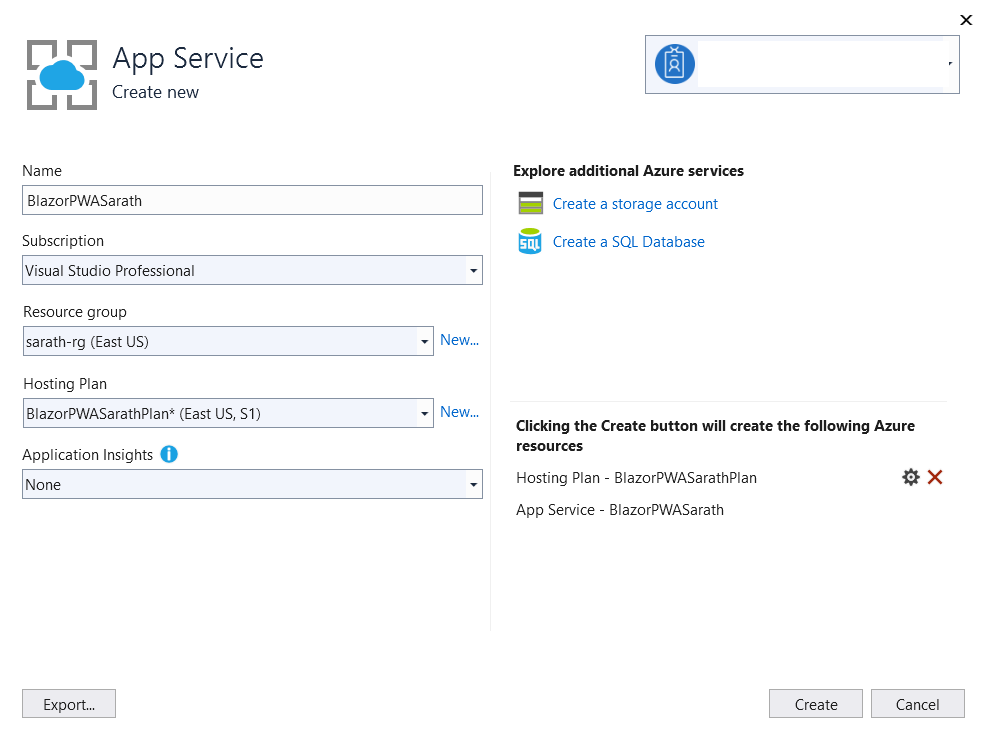Image resolution: width=981 pixels, height=732 pixels.
Task: Click the SQL Database service icon
Action: 530,241
